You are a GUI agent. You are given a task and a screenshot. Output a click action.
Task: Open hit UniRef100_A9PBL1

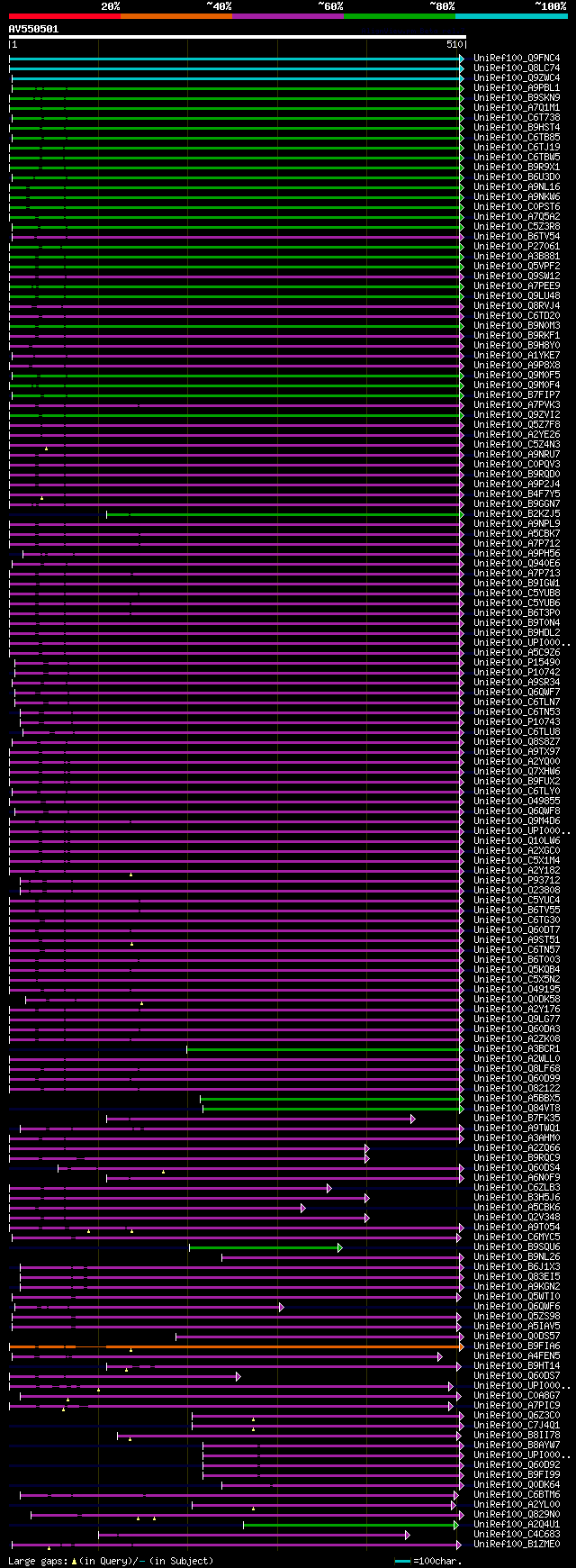pos(517,88)
